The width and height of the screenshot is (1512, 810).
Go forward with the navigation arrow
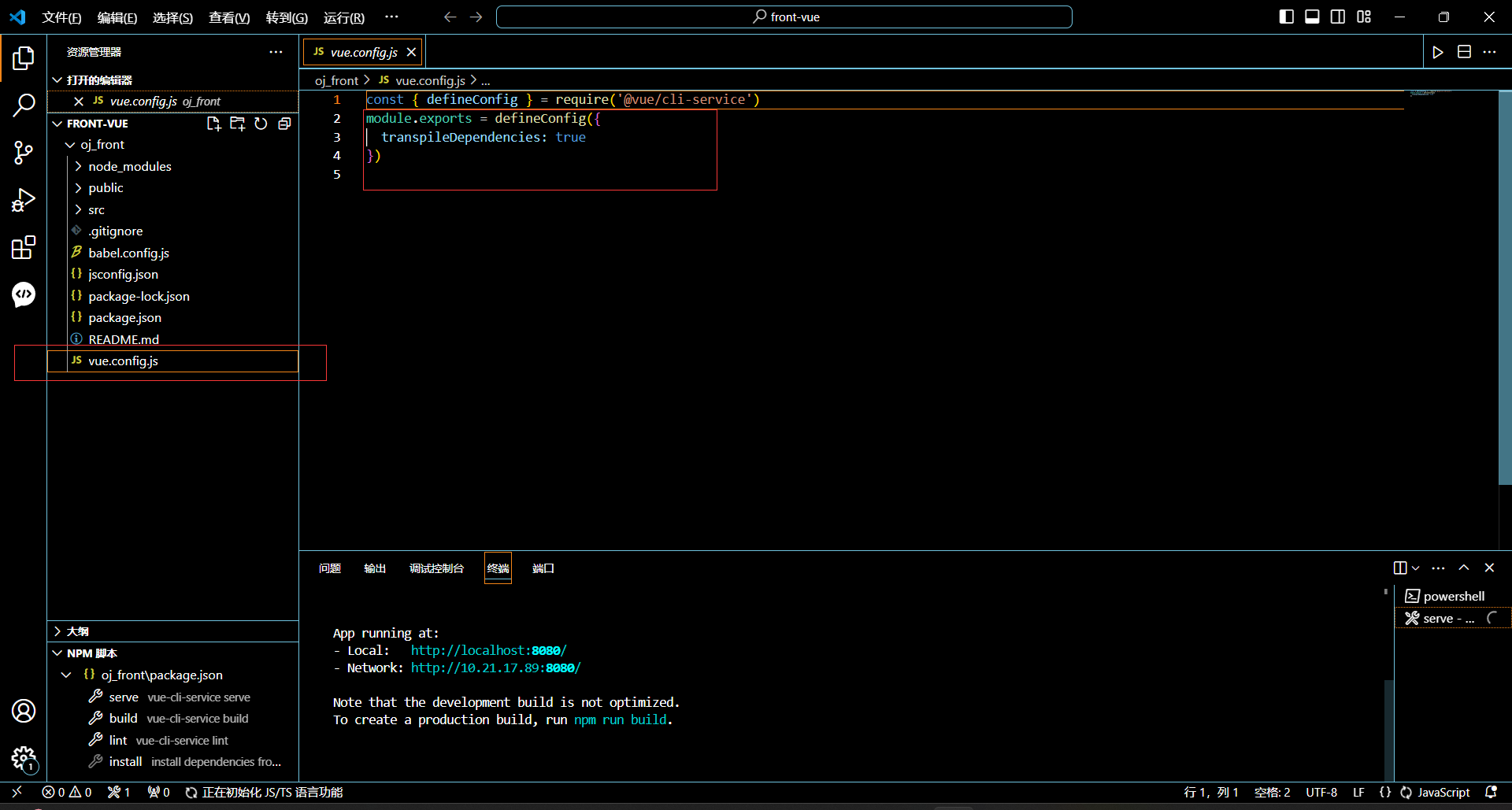pos(476,17)
